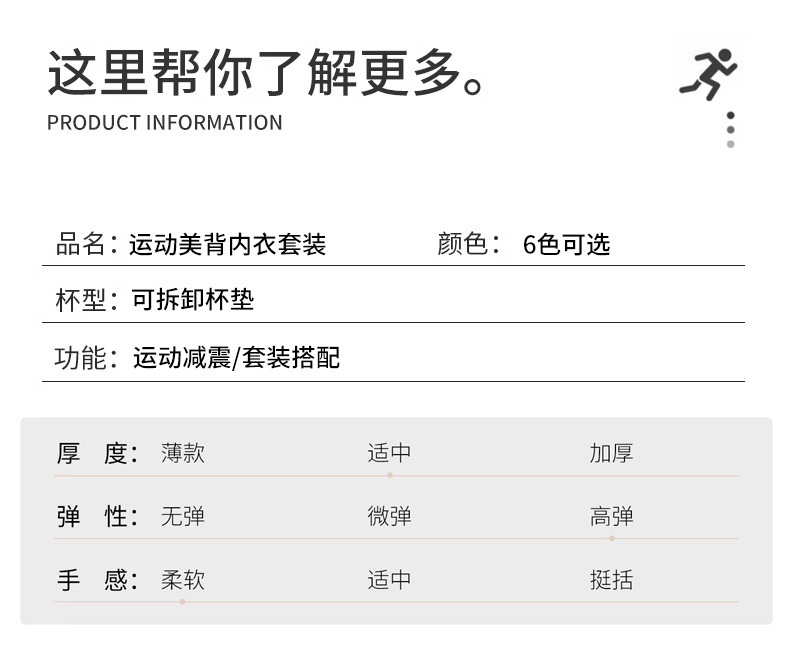The width and height of the screenshot is (790, 648).
Task: Click the heading 这里帮你了解更多
Action: (266, 71)
